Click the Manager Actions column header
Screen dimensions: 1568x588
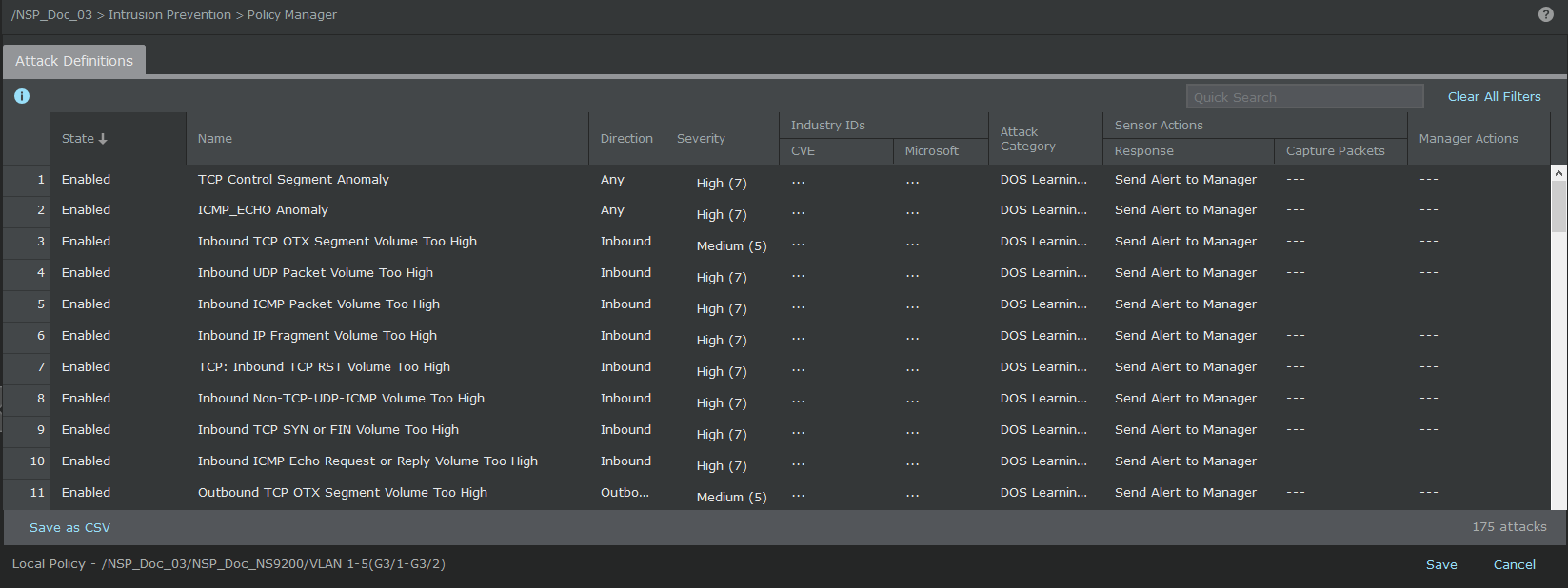tap(1479, 139)
